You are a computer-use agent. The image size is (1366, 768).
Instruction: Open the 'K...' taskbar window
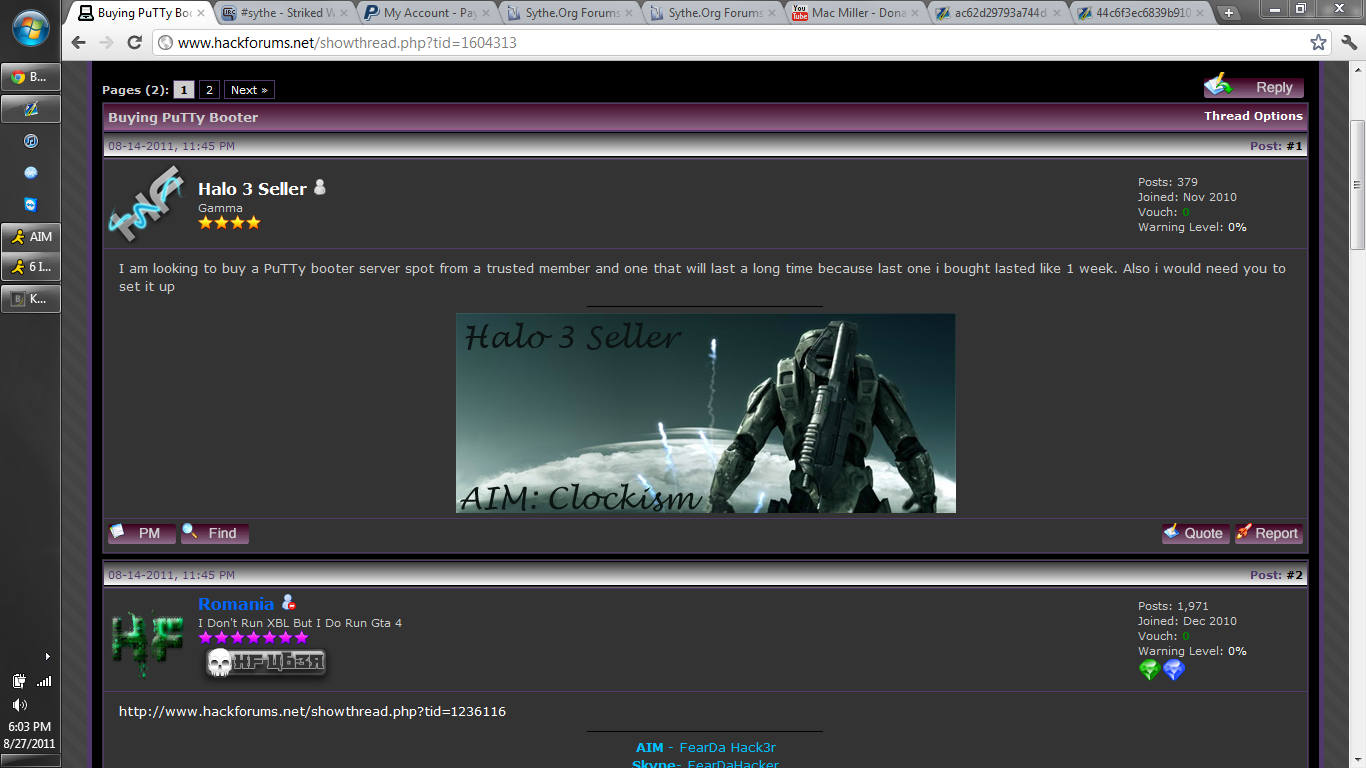click(31, 298)
